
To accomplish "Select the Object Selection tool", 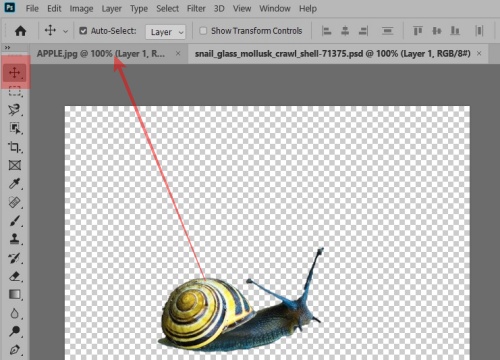I will pyautogui.click(x=15, y=128).
